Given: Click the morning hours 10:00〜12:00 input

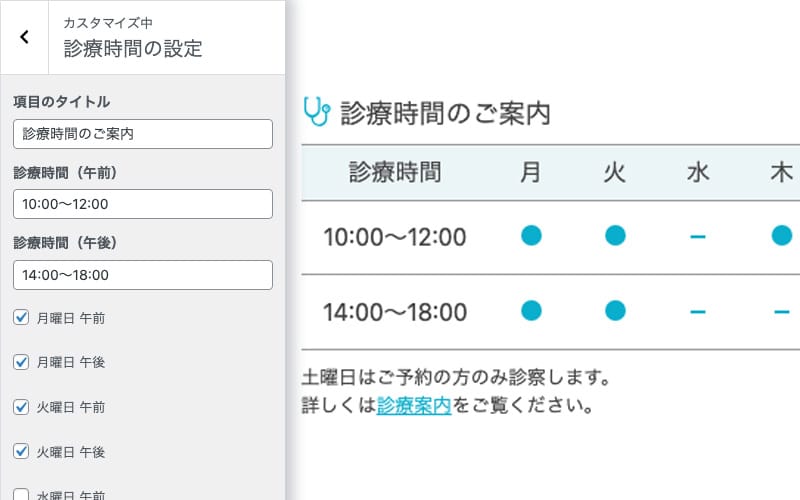Looking at the screenshot, I should (143, 204).
